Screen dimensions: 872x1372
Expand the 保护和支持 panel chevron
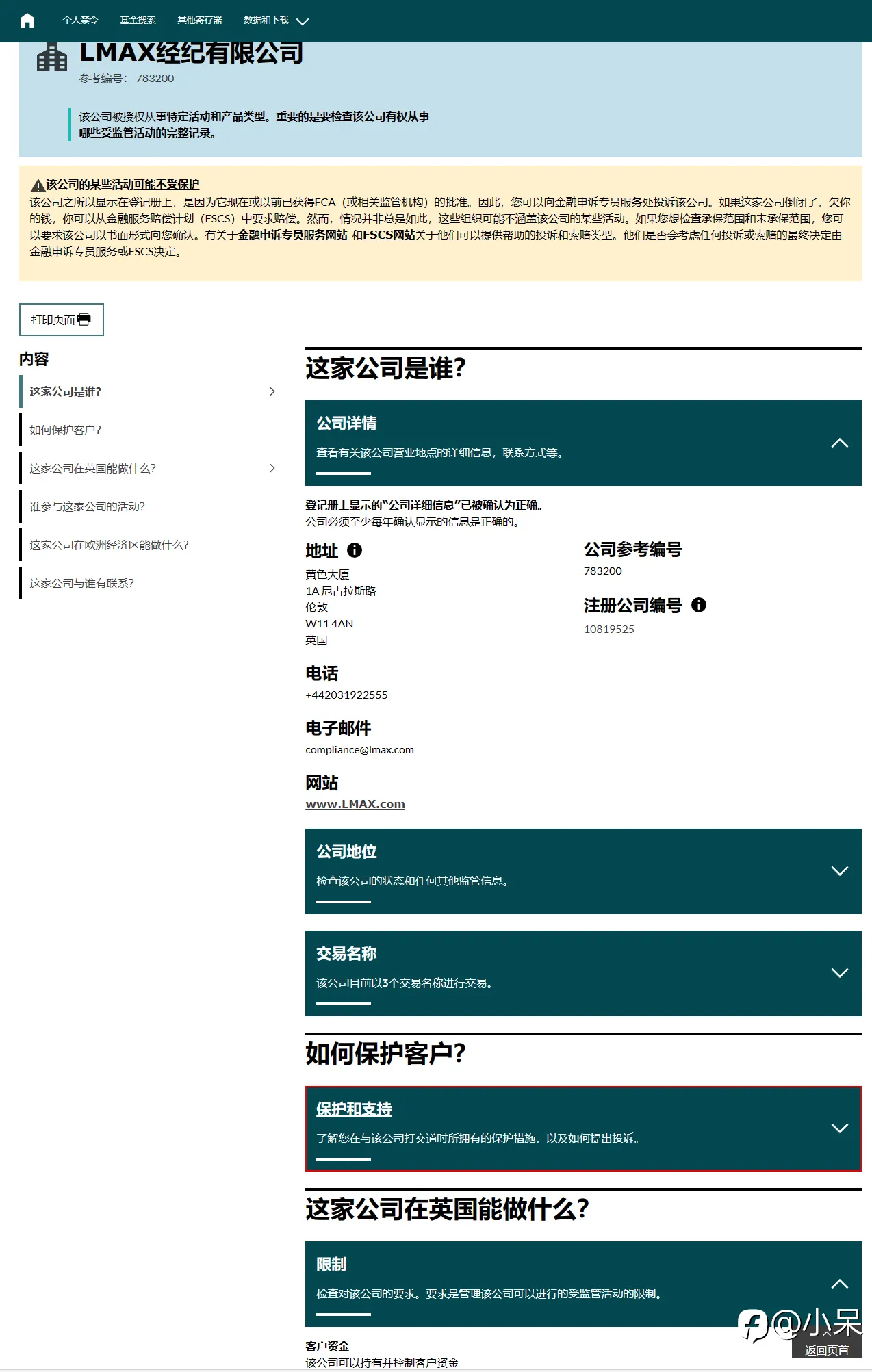[840, 1128]
